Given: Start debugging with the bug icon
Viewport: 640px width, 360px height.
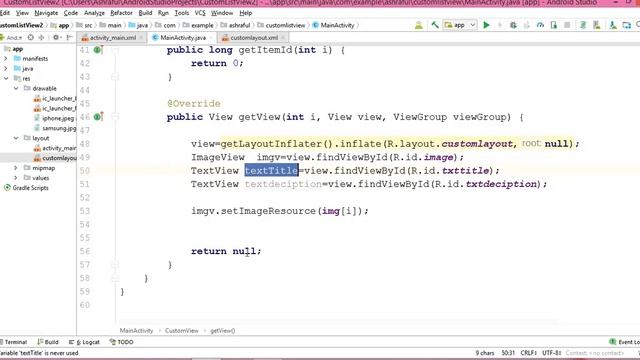Looking at the screenshot, I should point(513,25).
